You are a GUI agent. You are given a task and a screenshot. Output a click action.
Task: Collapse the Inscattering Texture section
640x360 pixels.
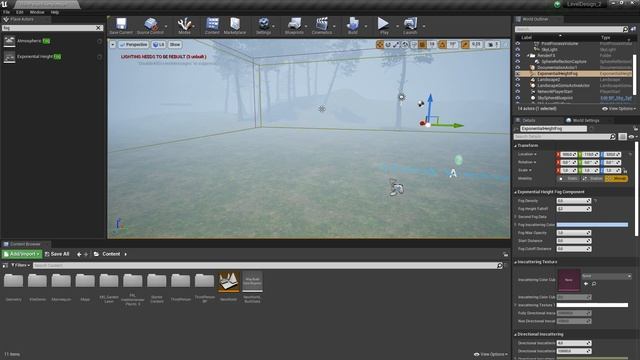click(516, 262)
